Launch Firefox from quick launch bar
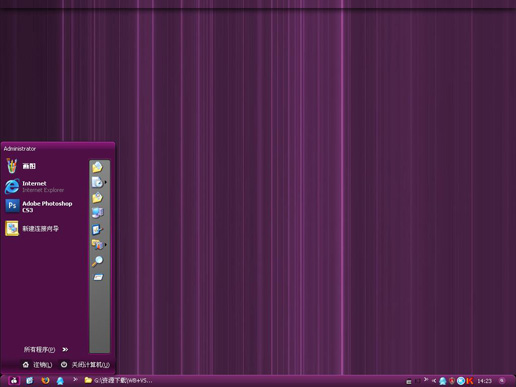Image resolution: width=516 pixels, height=387 pixels. 45,380
